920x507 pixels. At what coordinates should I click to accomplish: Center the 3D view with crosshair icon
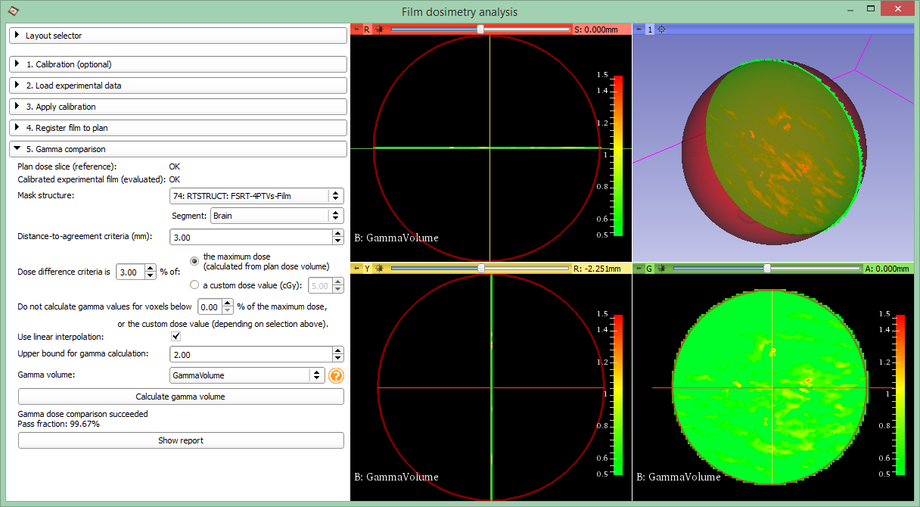[x=662, y=30]
